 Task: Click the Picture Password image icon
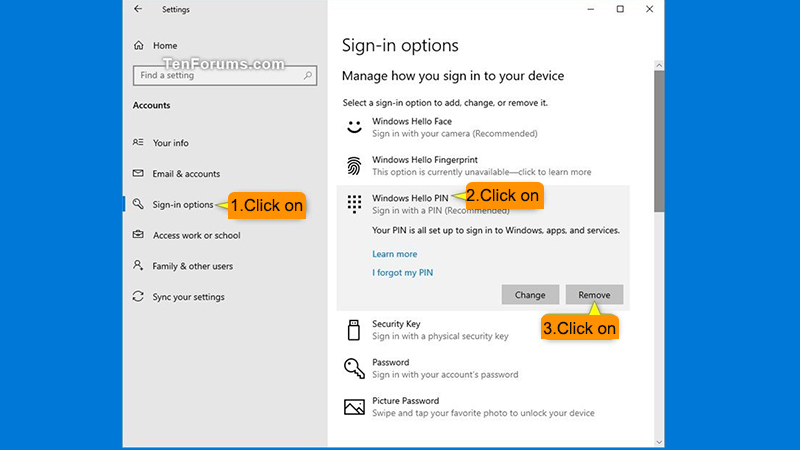(x=354, y=407)
